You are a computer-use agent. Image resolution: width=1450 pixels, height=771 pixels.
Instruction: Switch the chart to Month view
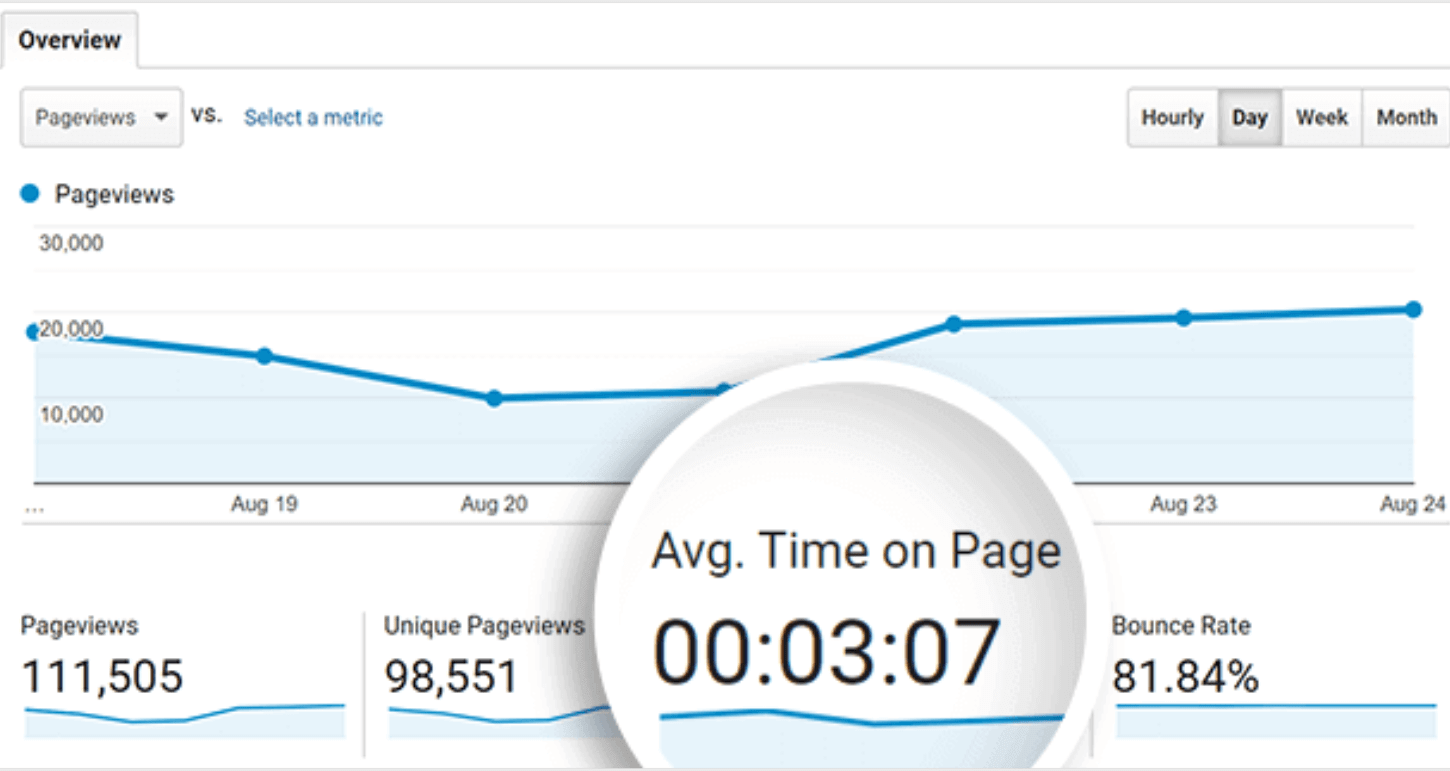[1406, 117]
